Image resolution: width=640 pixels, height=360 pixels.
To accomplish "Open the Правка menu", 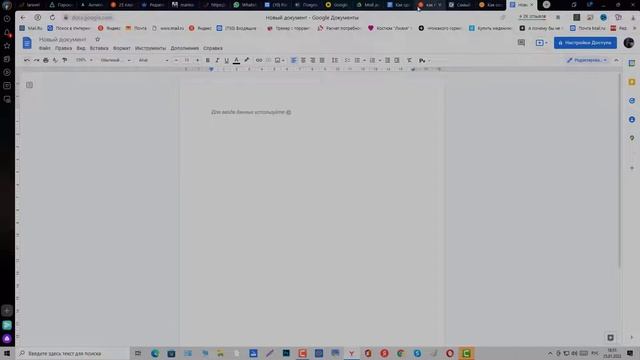I will click(63, 48).
